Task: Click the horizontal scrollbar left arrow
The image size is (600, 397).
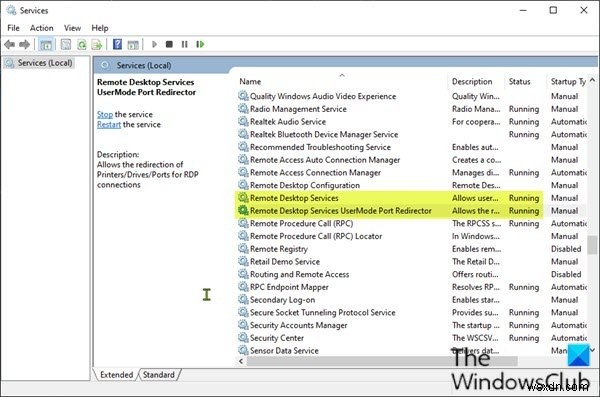Action: [x=241, y=361]
